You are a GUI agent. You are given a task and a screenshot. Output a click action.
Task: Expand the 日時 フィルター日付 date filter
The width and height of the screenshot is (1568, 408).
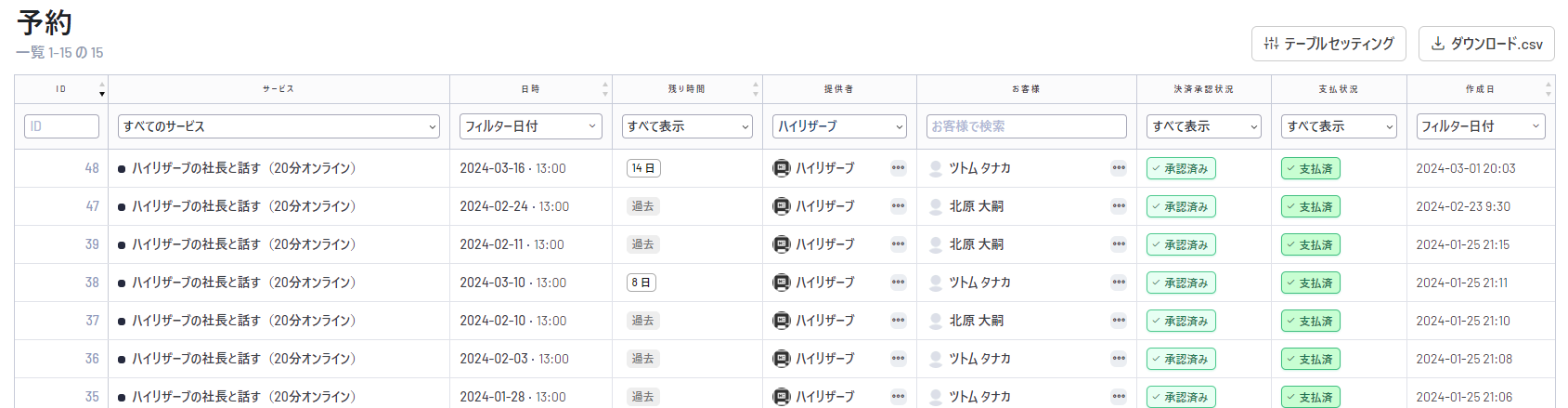530,126
